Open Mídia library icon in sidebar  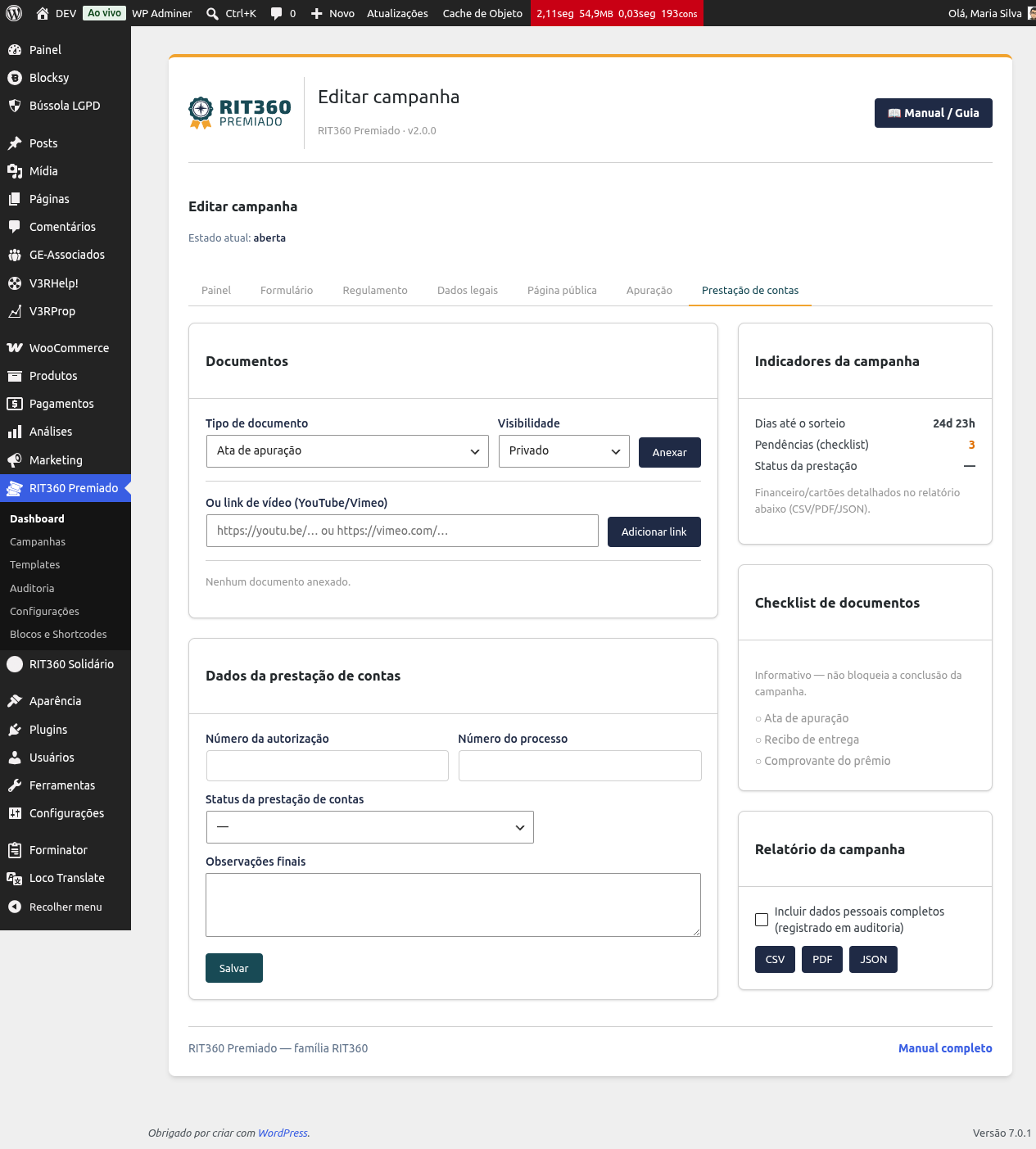(x=15, y=171)
